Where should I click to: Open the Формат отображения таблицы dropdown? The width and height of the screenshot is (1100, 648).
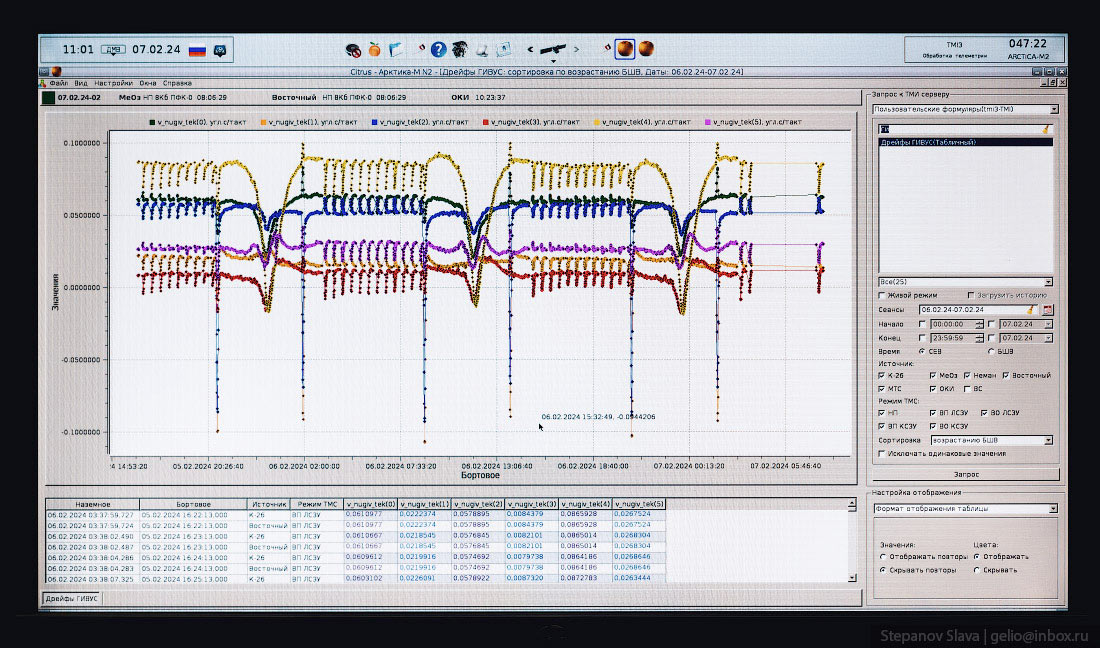pos(1053,509)
